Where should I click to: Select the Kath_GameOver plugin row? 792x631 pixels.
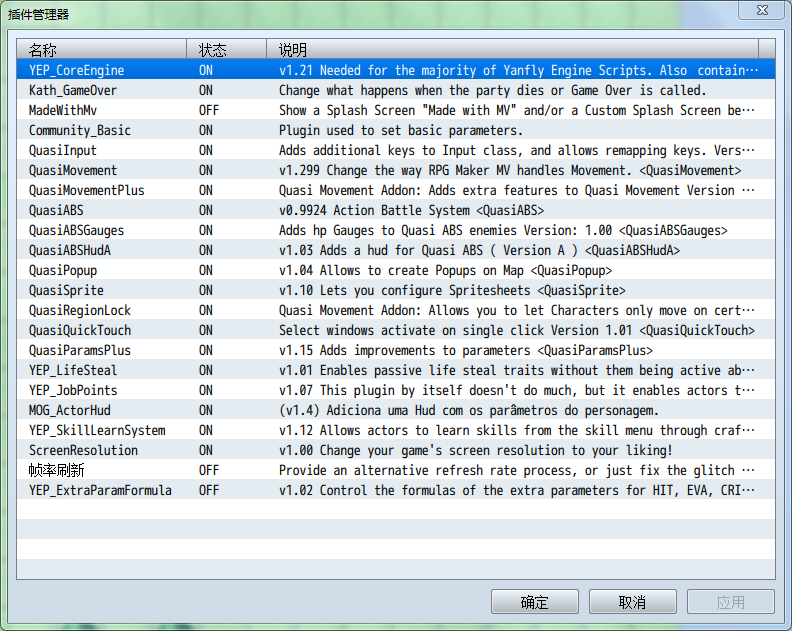point(396,90)
